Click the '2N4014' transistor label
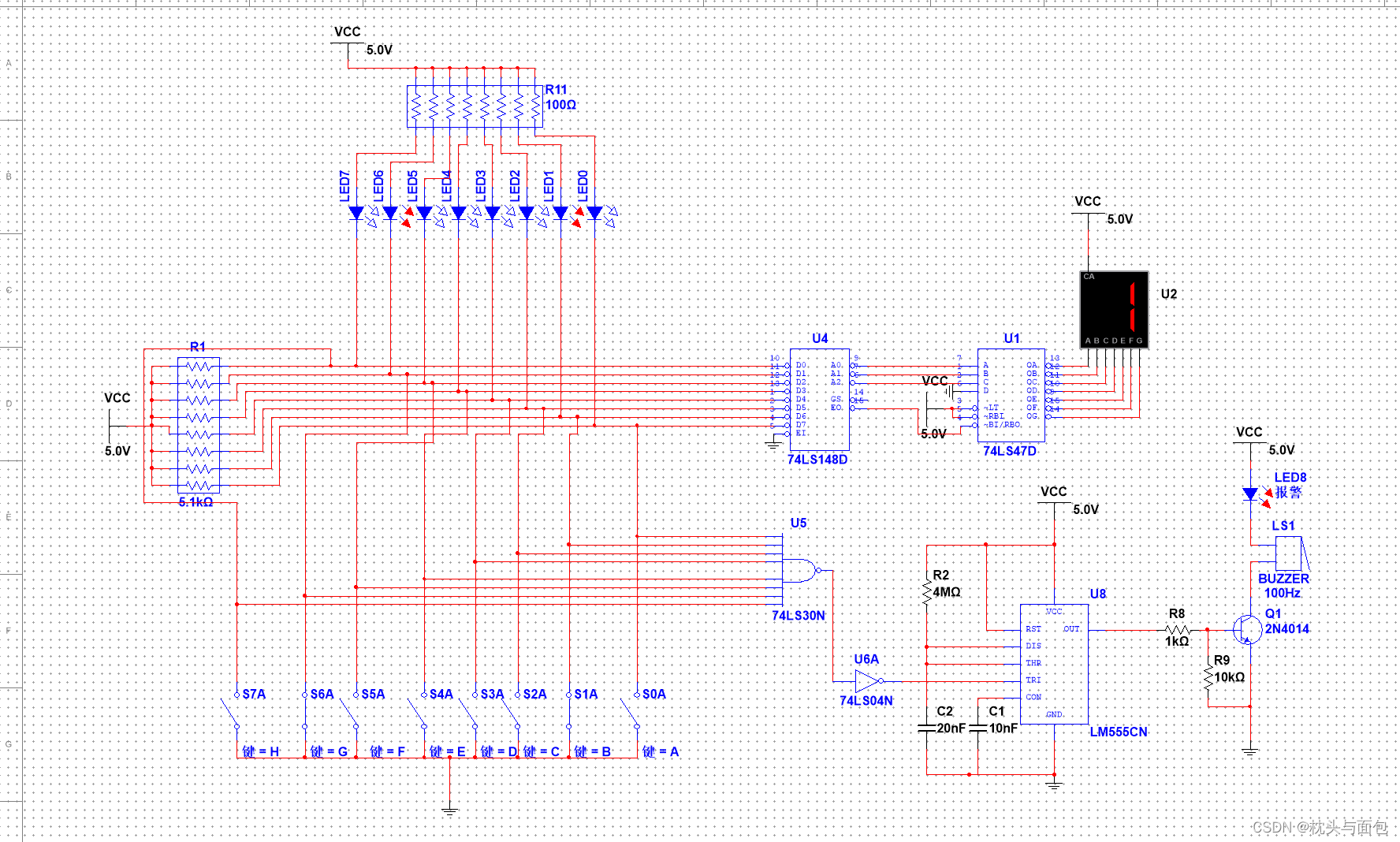 [x=1287, y=628]
